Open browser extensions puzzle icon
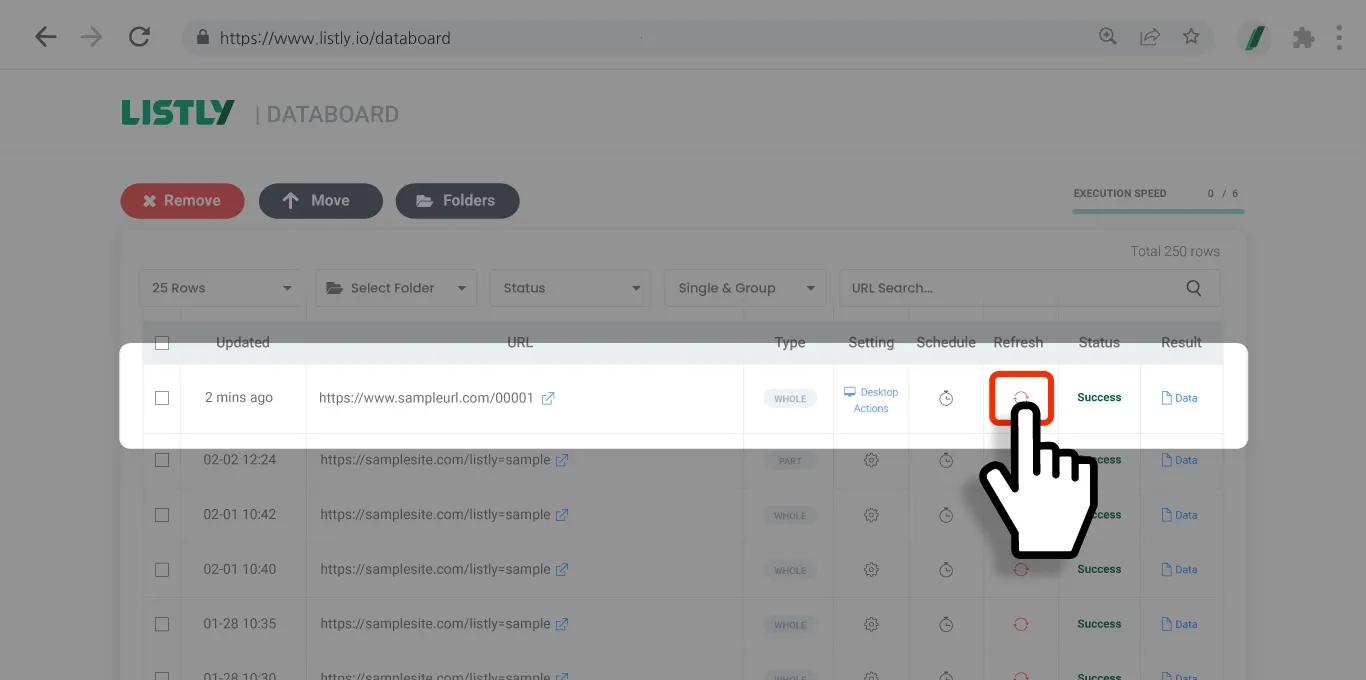This screenshot has width=1366, height=680. click(1303, 38)
